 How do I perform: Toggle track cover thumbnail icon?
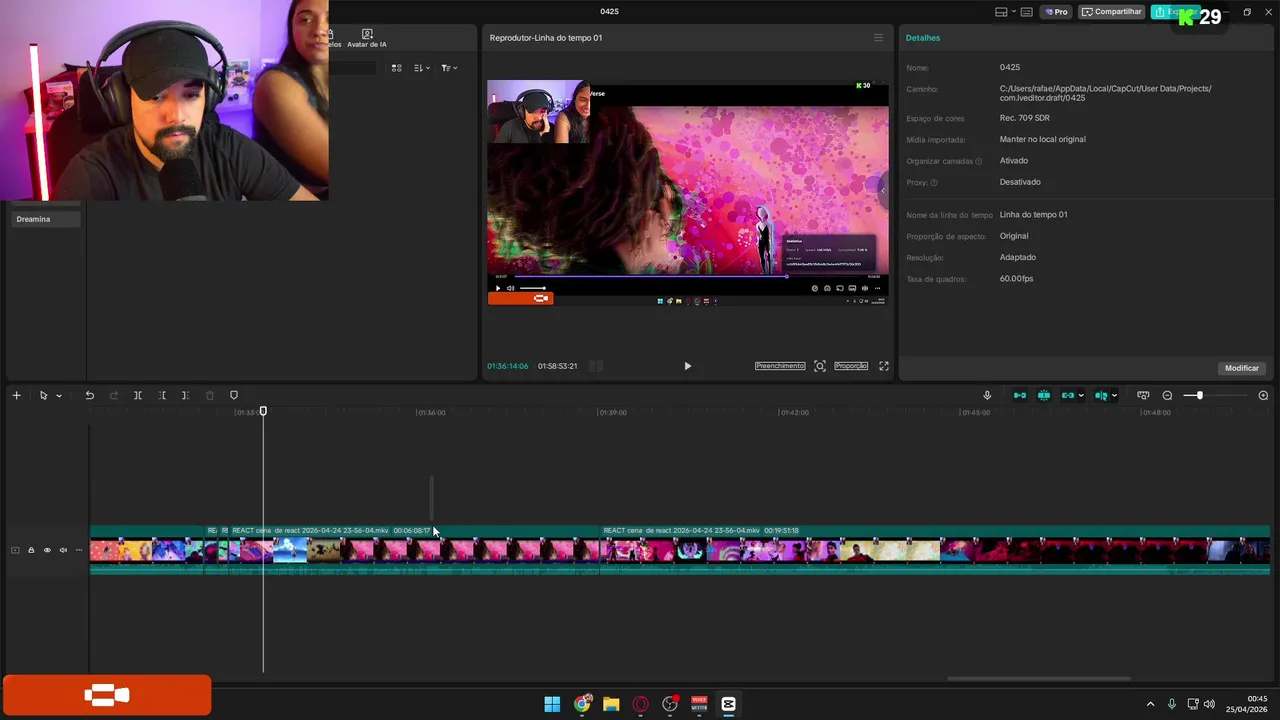click(x=15, y=550)
